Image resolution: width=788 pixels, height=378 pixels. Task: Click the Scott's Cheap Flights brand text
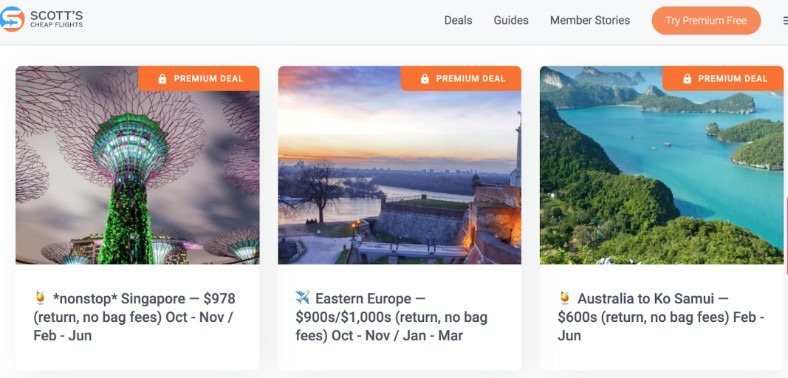tap(56, 19)
